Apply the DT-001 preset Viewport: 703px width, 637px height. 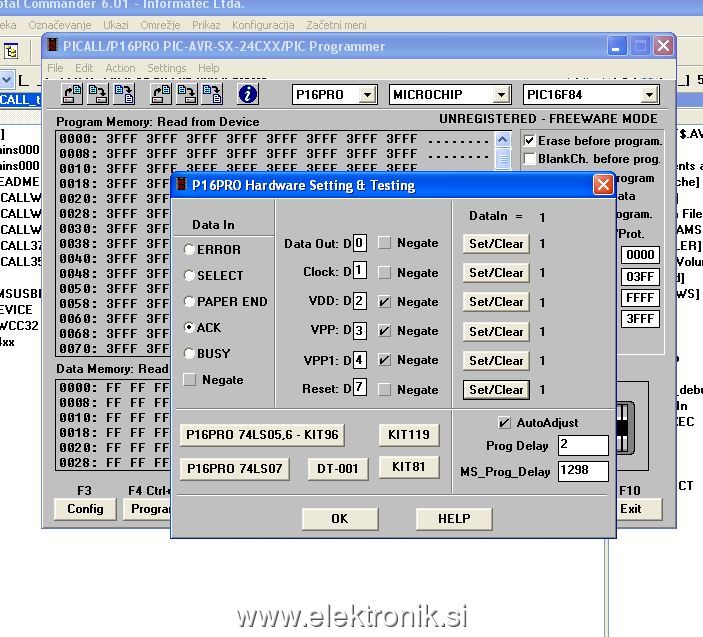point(338,468)
